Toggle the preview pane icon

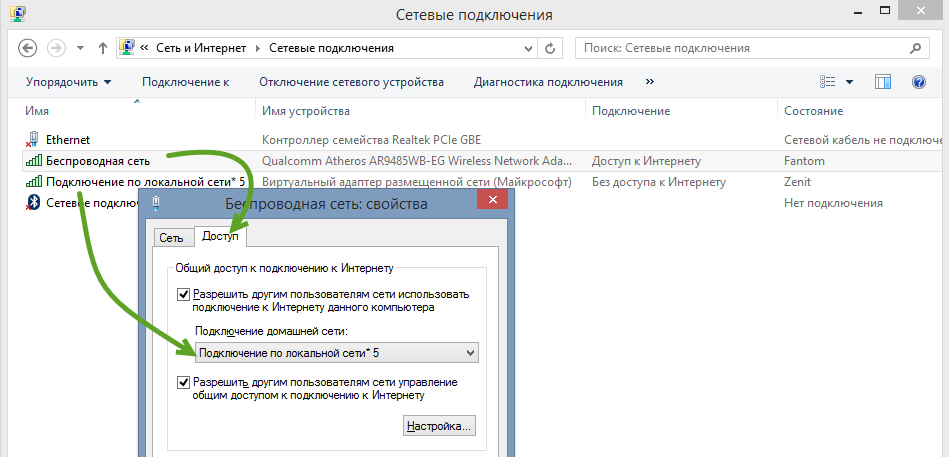[x=883, y=82]
